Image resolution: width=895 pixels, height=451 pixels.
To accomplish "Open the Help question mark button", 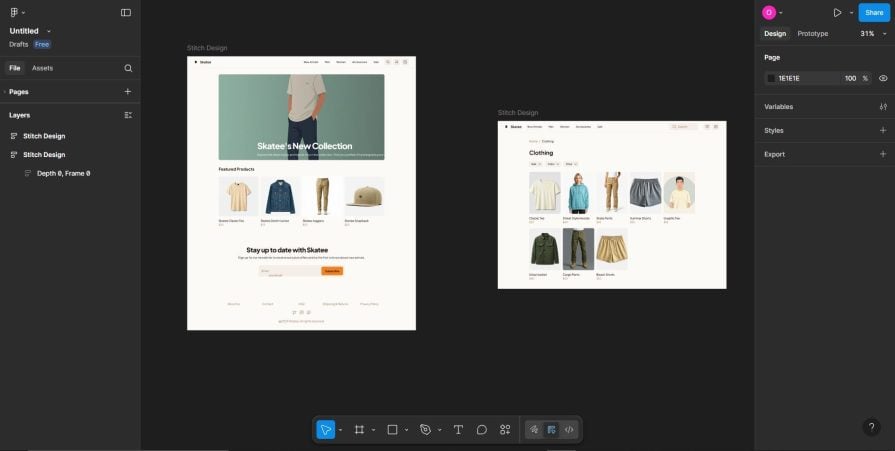I will click(871, 426).
